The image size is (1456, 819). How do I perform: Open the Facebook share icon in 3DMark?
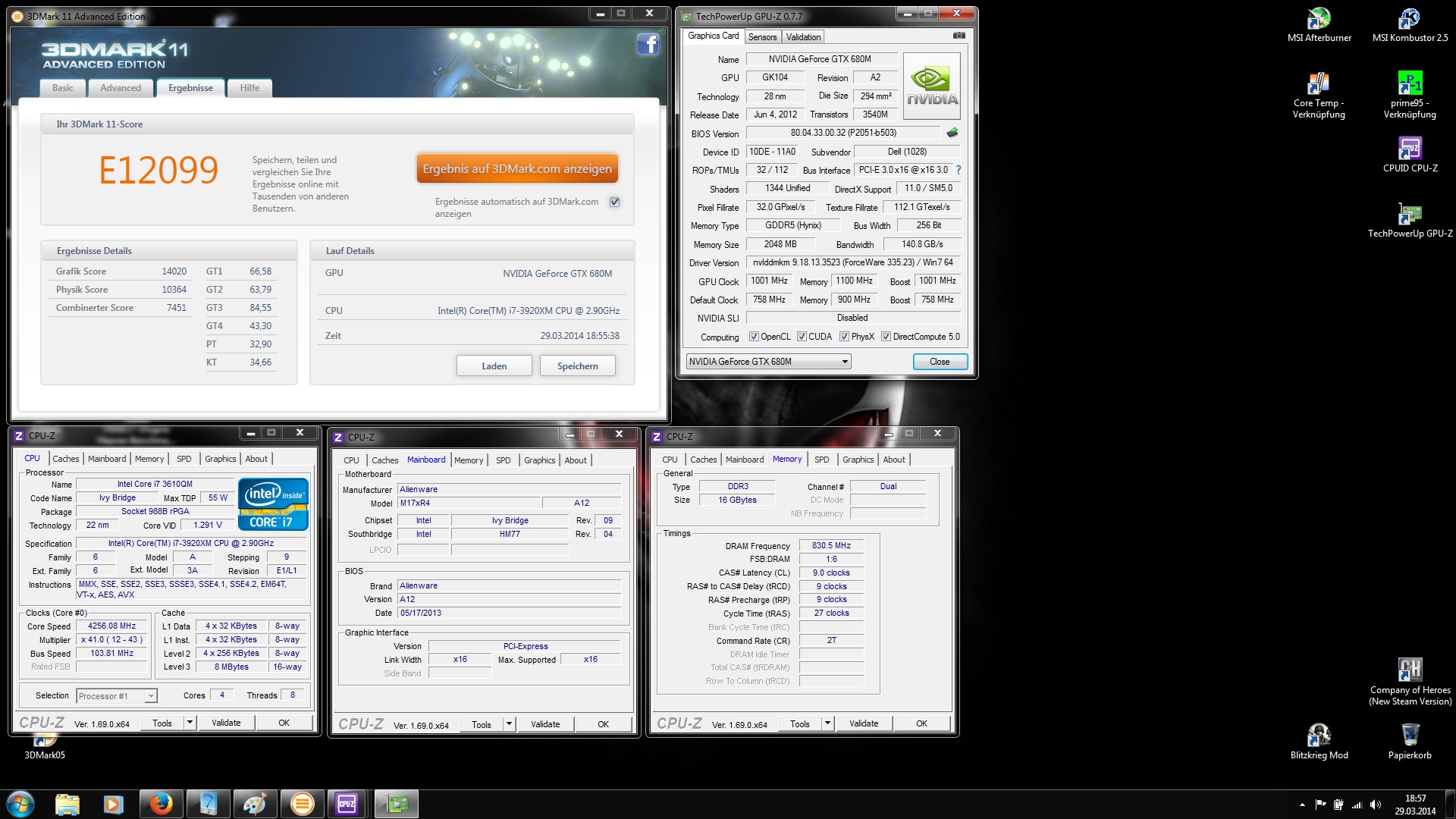point(648,45)
